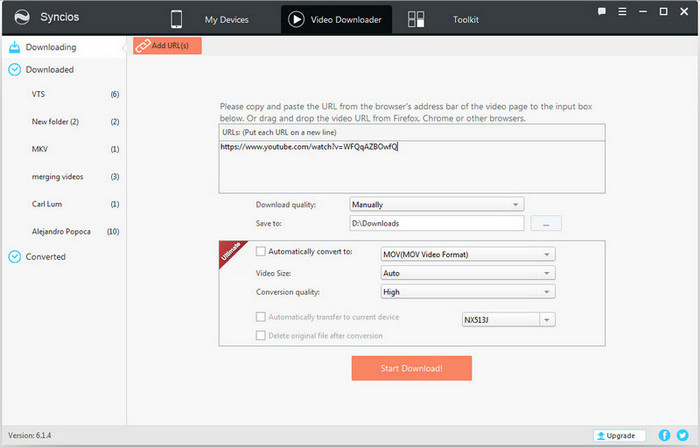Click the Downloading tray icon in the sidebar
700x447 pixels.
point(14,47)
